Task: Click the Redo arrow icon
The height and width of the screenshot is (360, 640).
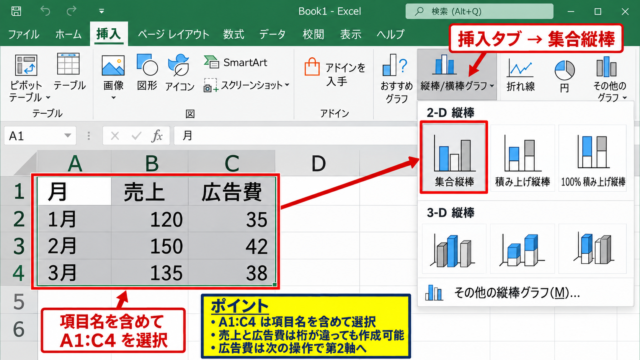Action: 72,11
